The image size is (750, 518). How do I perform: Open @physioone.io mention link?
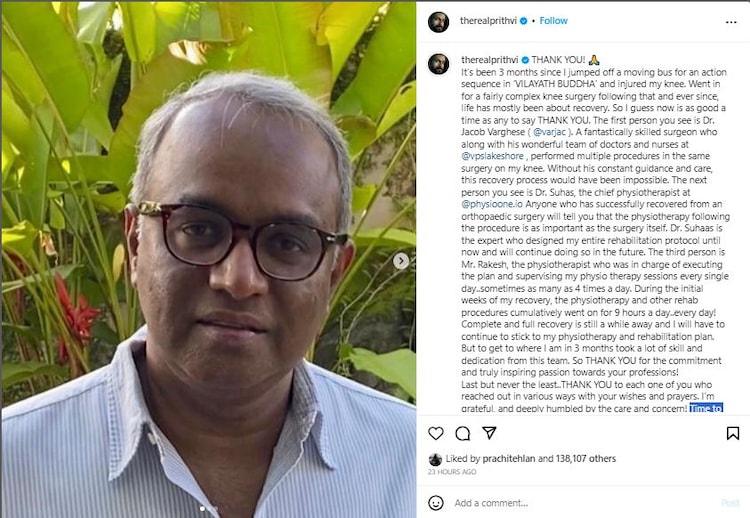pos(492,204)
